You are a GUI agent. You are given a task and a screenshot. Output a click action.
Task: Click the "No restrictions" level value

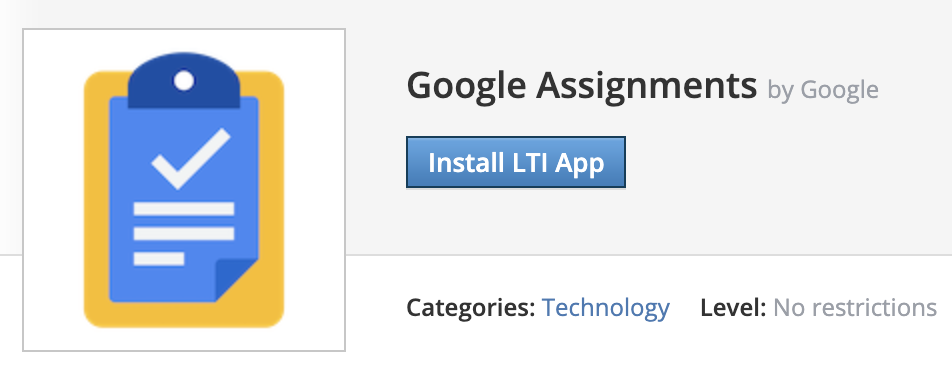tap(855, 308)
